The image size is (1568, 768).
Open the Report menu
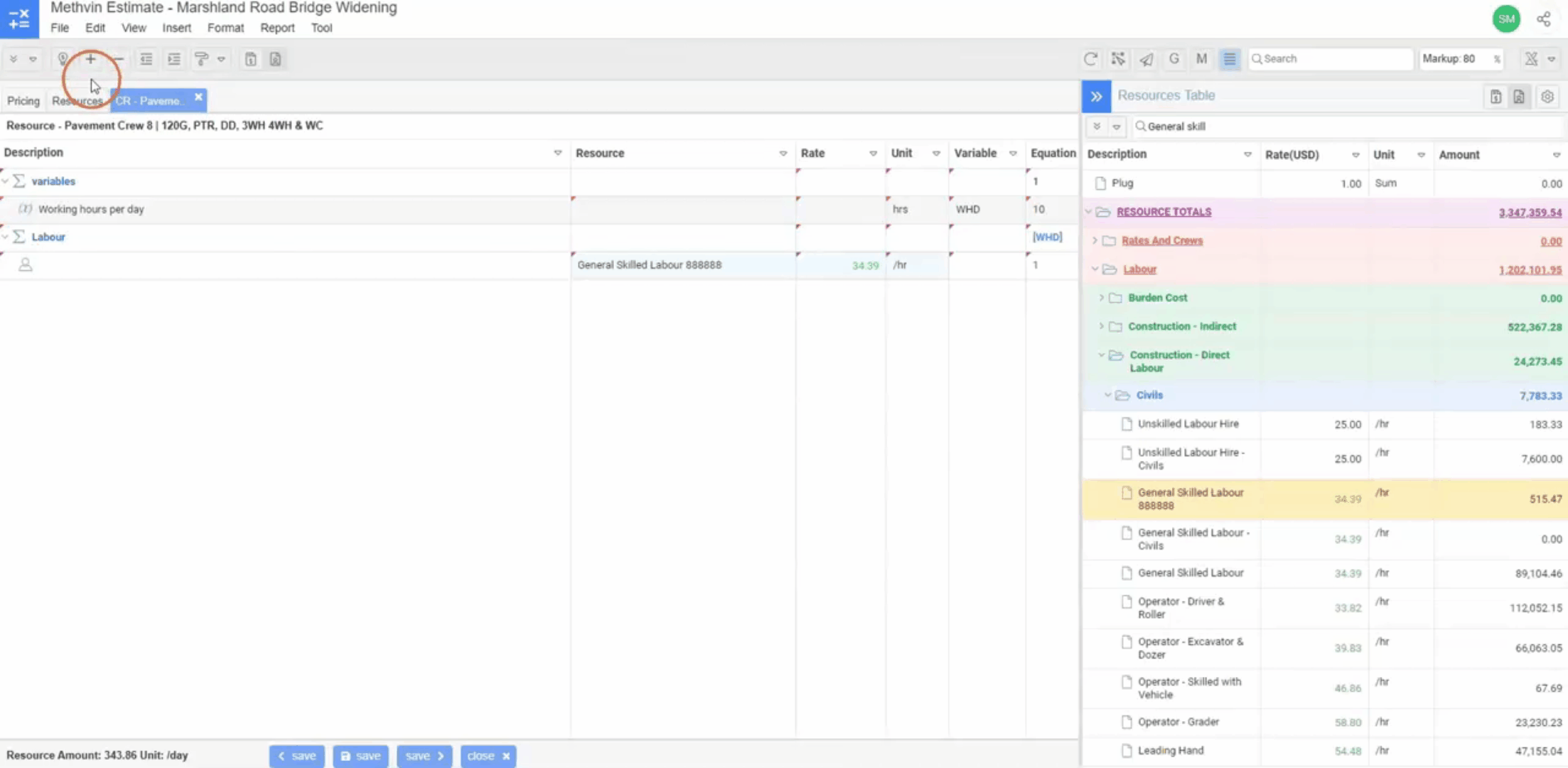coord(276,28)
